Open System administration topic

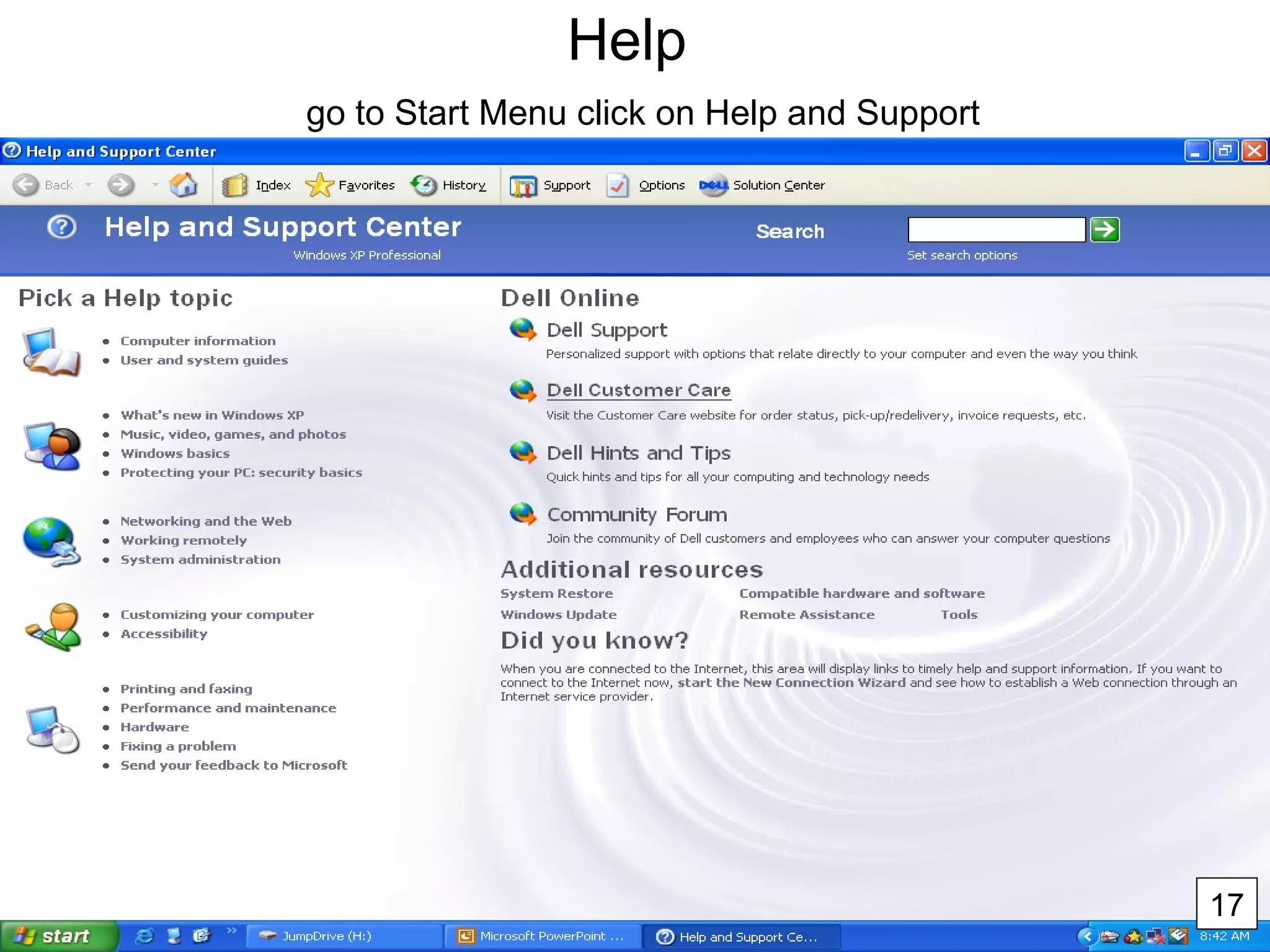point(200,560)
